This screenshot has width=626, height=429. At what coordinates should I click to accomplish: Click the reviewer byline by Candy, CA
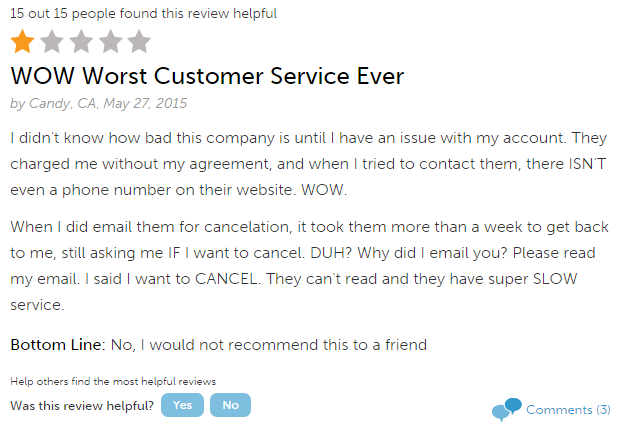[x=53, y=104]
